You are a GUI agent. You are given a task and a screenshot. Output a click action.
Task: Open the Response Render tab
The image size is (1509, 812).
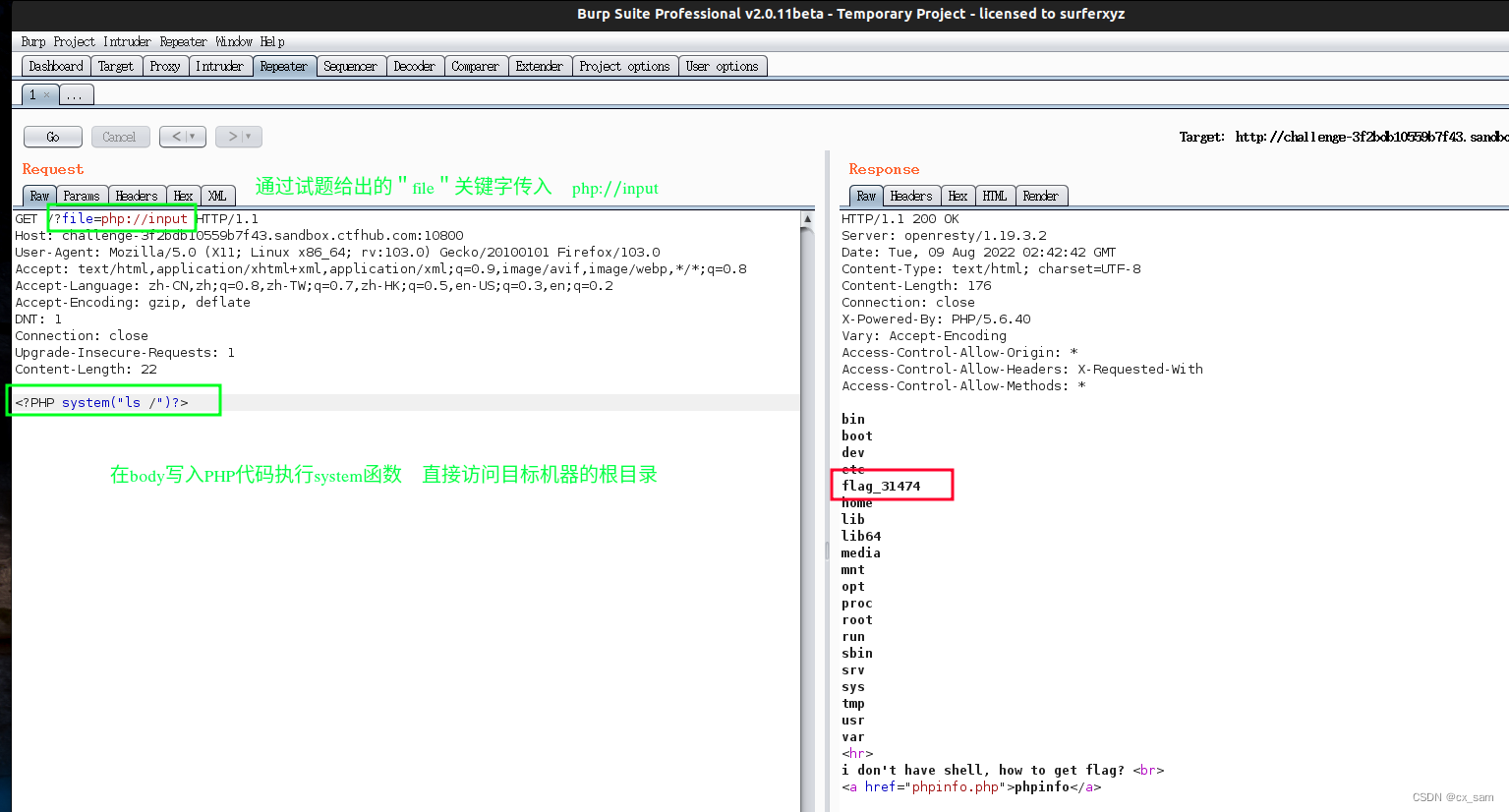tap(1041, 196)
